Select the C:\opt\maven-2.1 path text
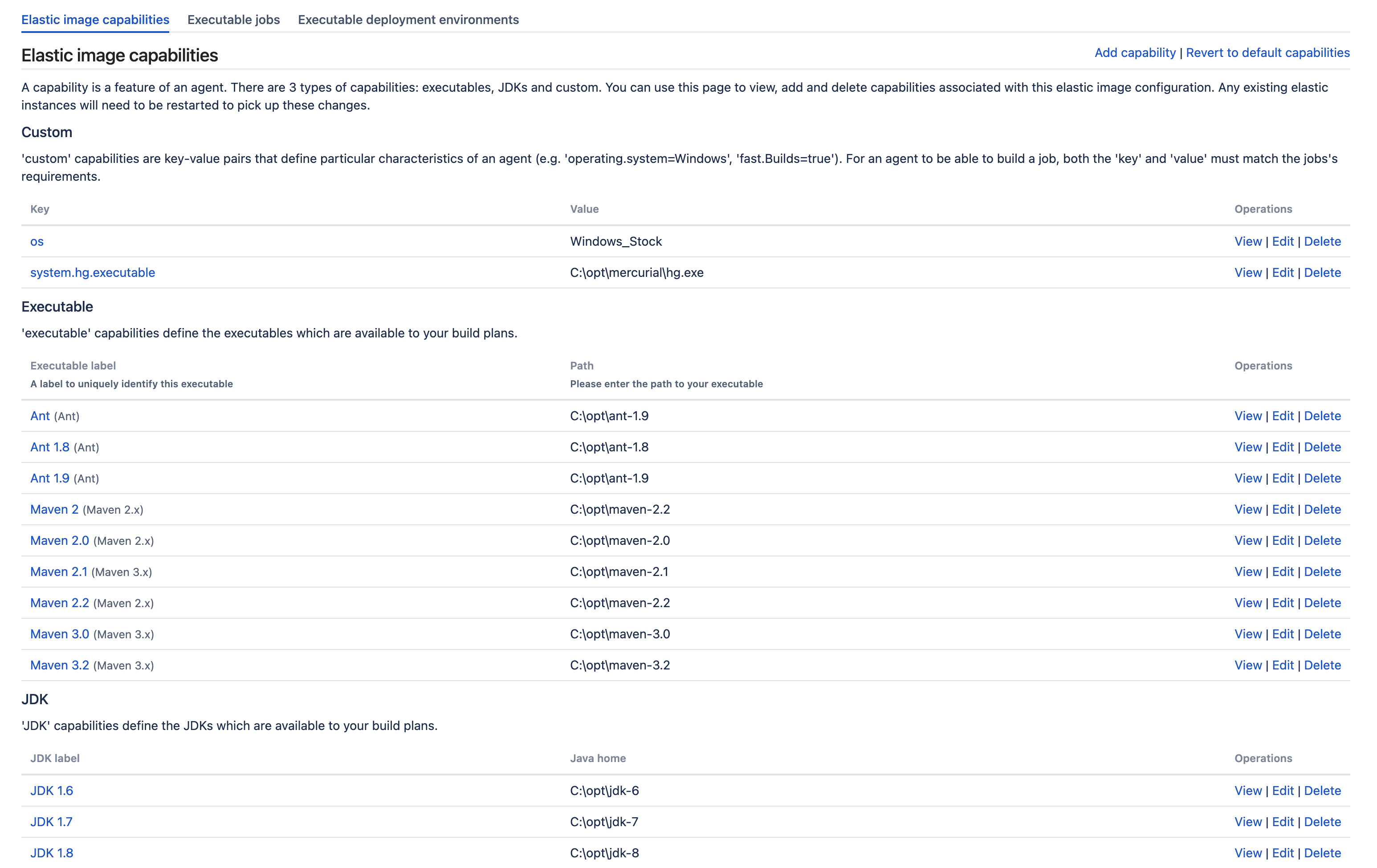Viewport: 1377px width, 868px height. click(619, 572)
